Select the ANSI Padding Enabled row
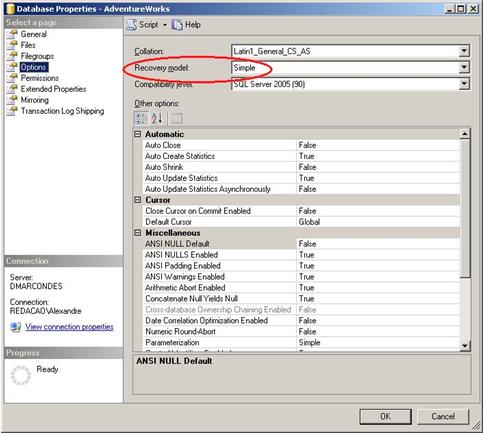Image resolution: width=484 pixels, height=433 pixels. (301, 266)
